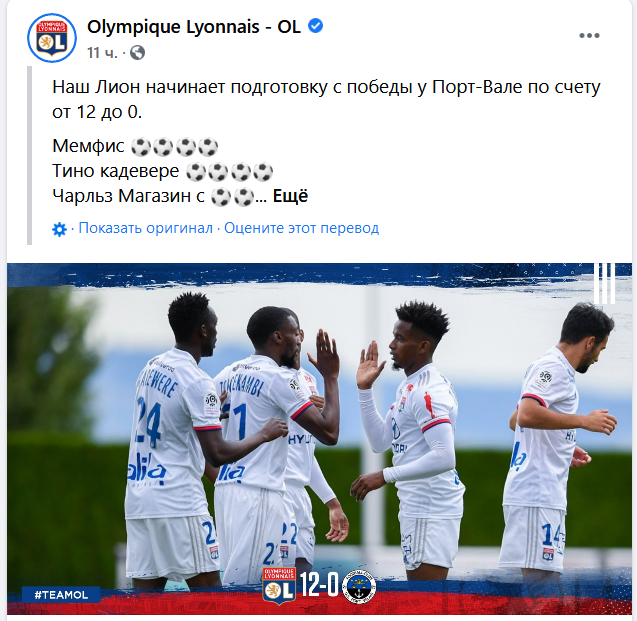Screen dimensions: 637x621
Task: Expand post text with Ещё
Action: [x=290, y=196]
